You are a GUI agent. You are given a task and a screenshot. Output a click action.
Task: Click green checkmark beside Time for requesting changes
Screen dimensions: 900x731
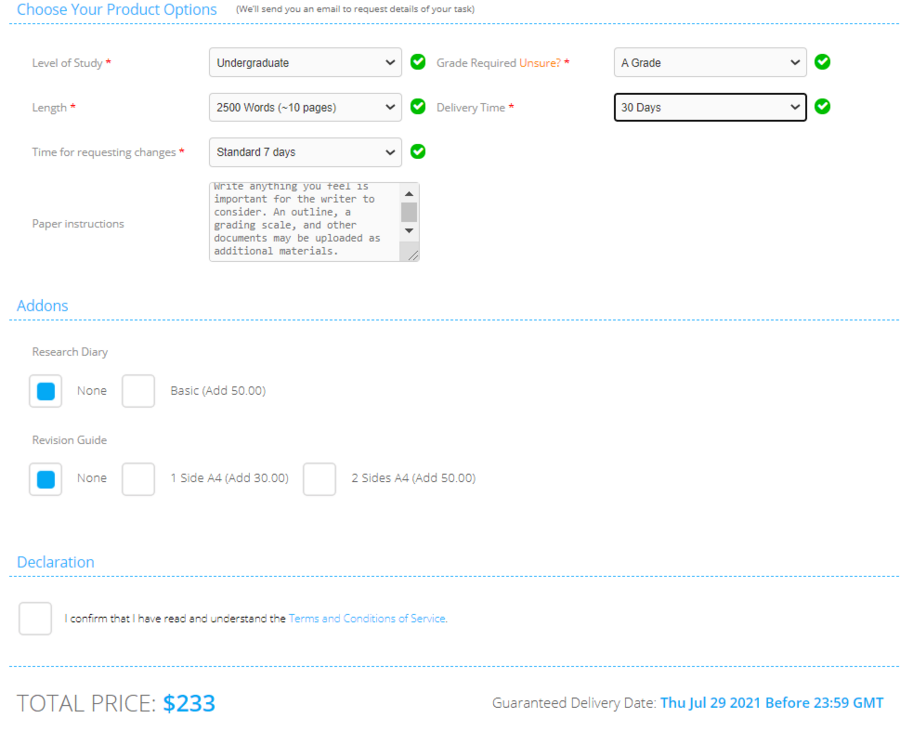pos(418,151)
